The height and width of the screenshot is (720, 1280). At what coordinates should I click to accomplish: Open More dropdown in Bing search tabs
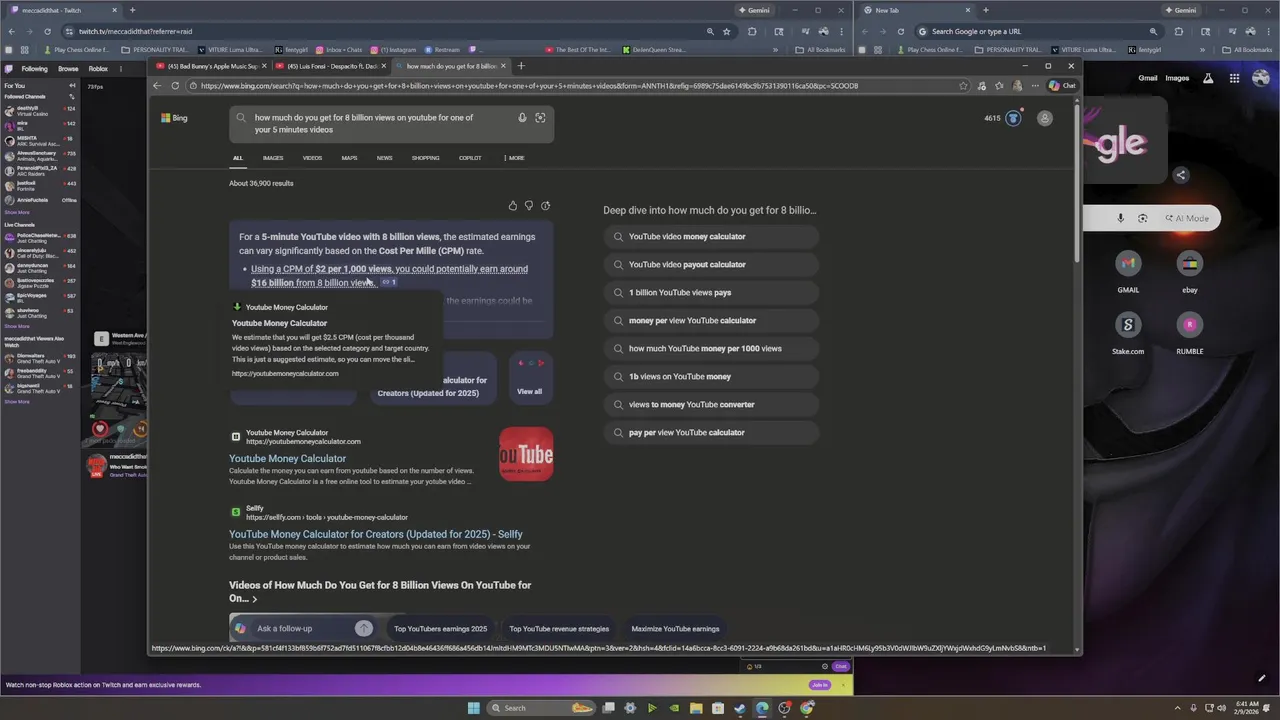tap(514, 158)
